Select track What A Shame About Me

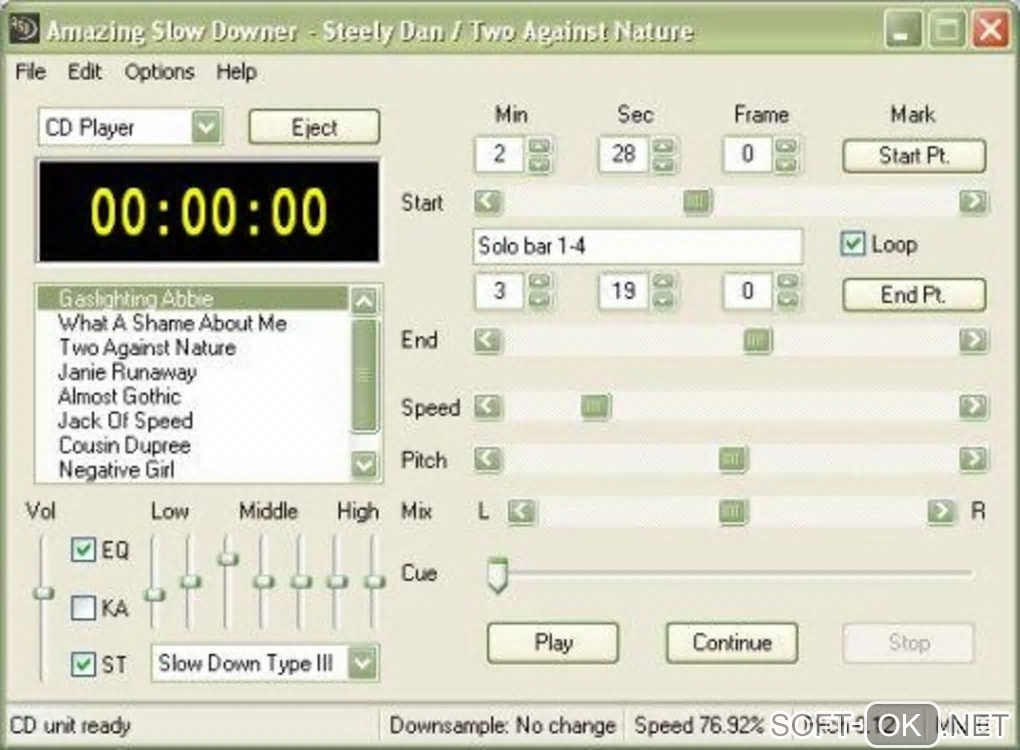pos(193,323)
